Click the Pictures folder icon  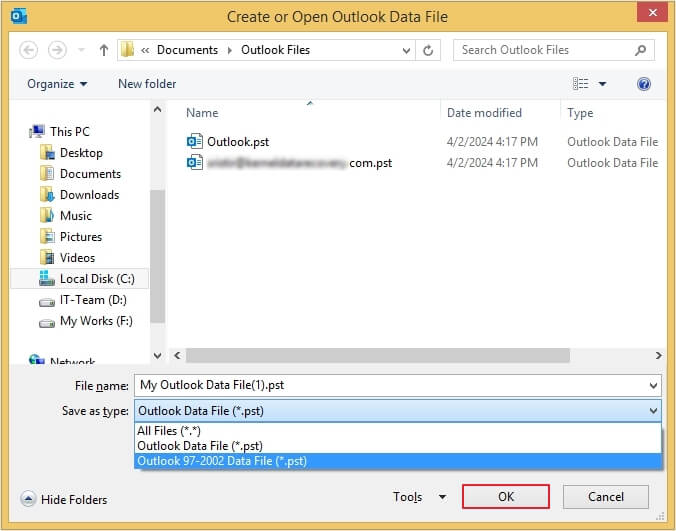47,237
